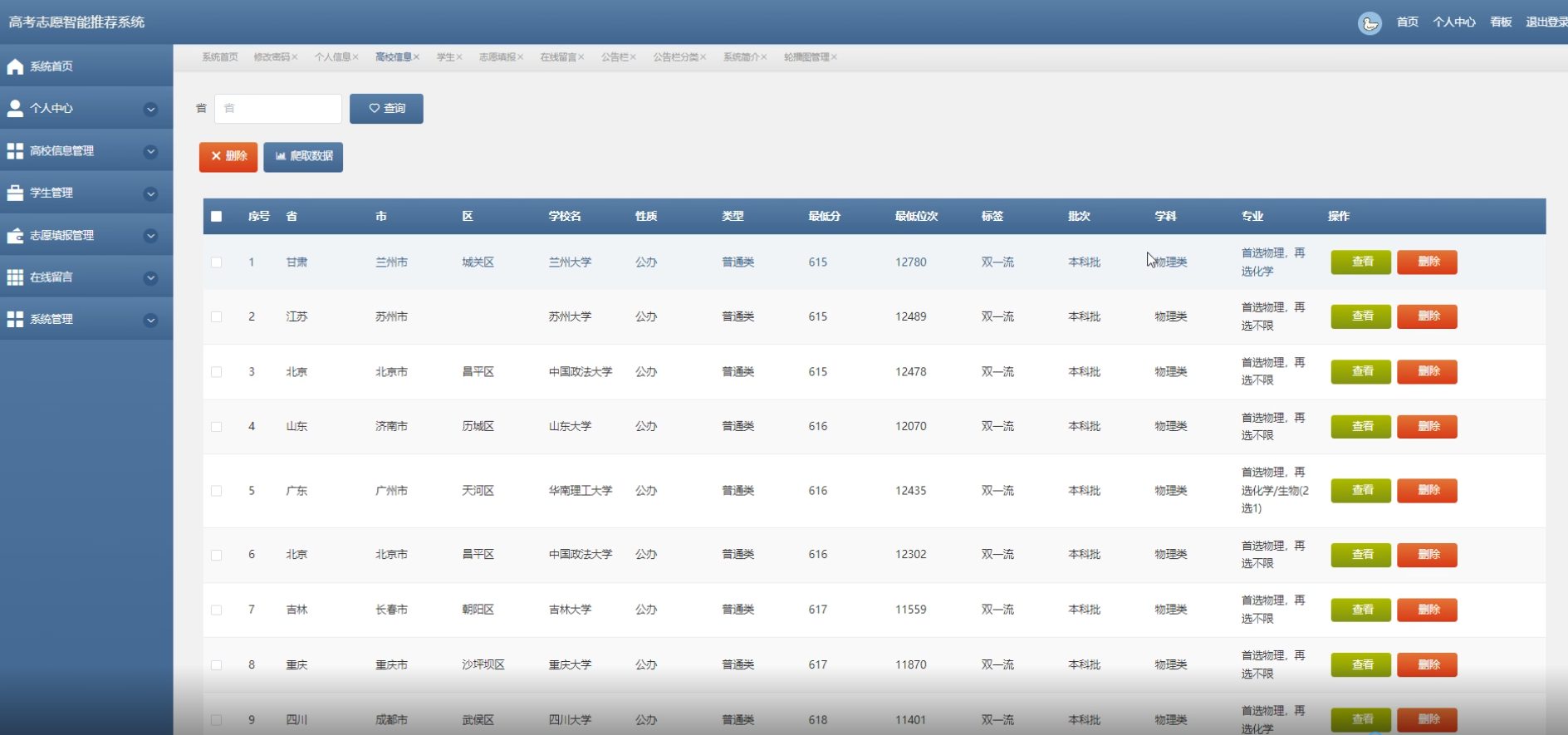This screenshot has height=735, width=1568.
Task: Open 个人中心 in top header
Action: [x=1454, y=22]
